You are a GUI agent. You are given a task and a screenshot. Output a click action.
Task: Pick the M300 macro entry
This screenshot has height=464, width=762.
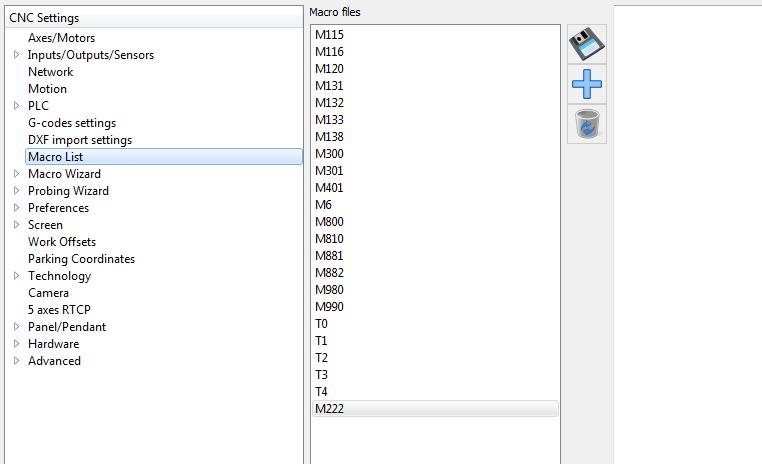329,154
